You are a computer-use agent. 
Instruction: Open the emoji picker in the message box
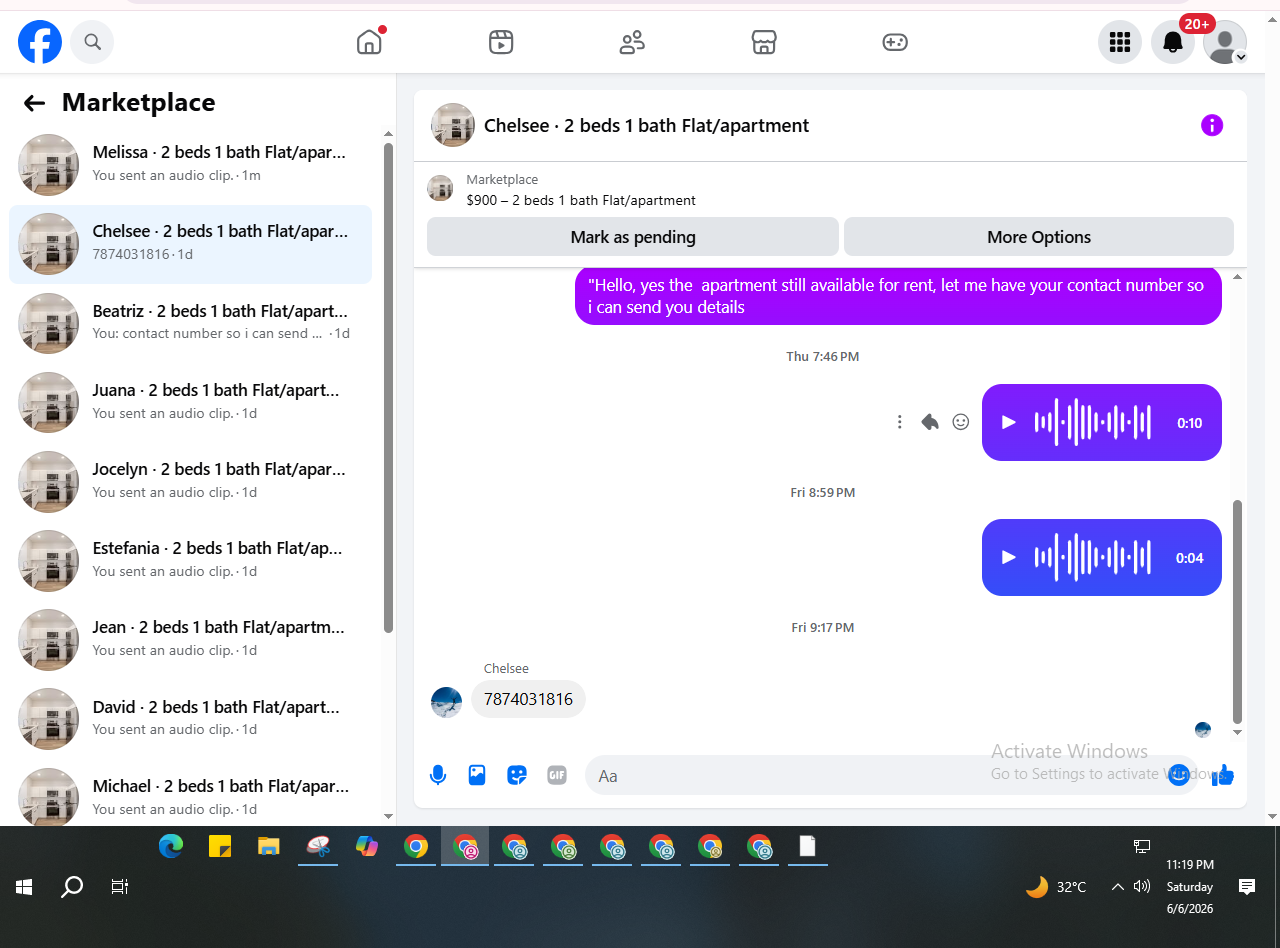[1179, 775]
